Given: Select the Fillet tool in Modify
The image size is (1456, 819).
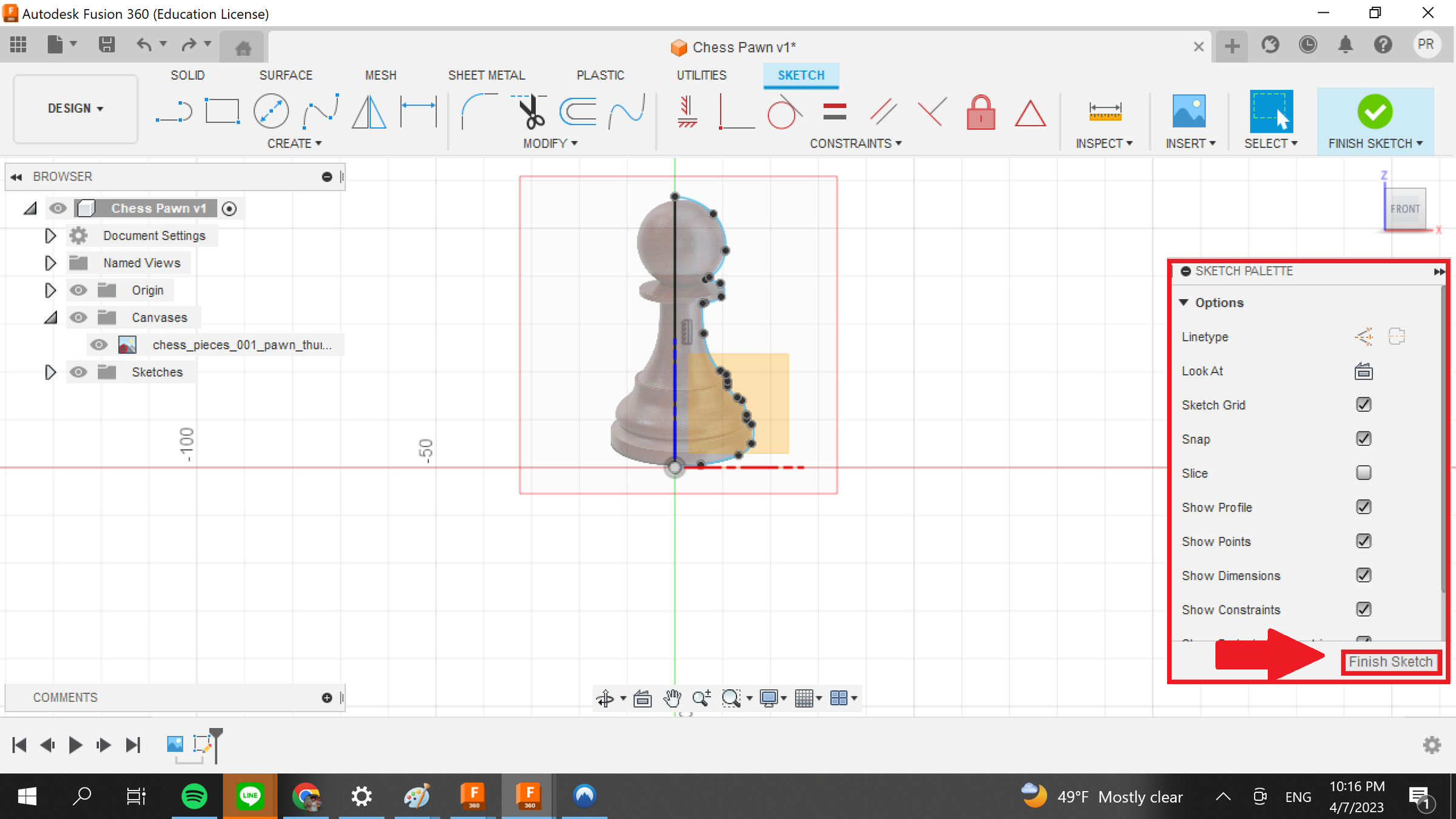Looking at the screenshot, I should pyautogui.click(x=478, y=112).
